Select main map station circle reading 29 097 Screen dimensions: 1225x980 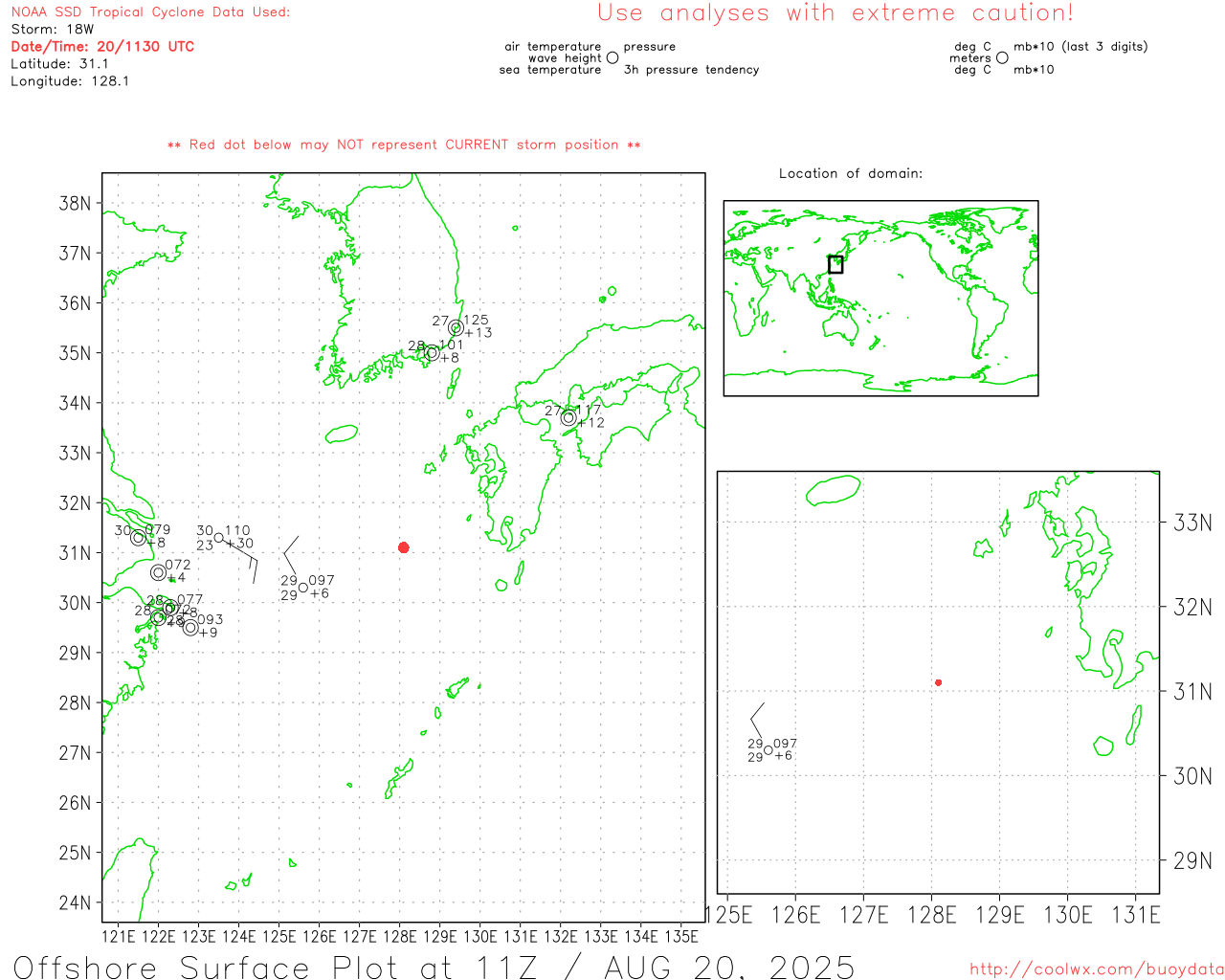click(303, 588)
